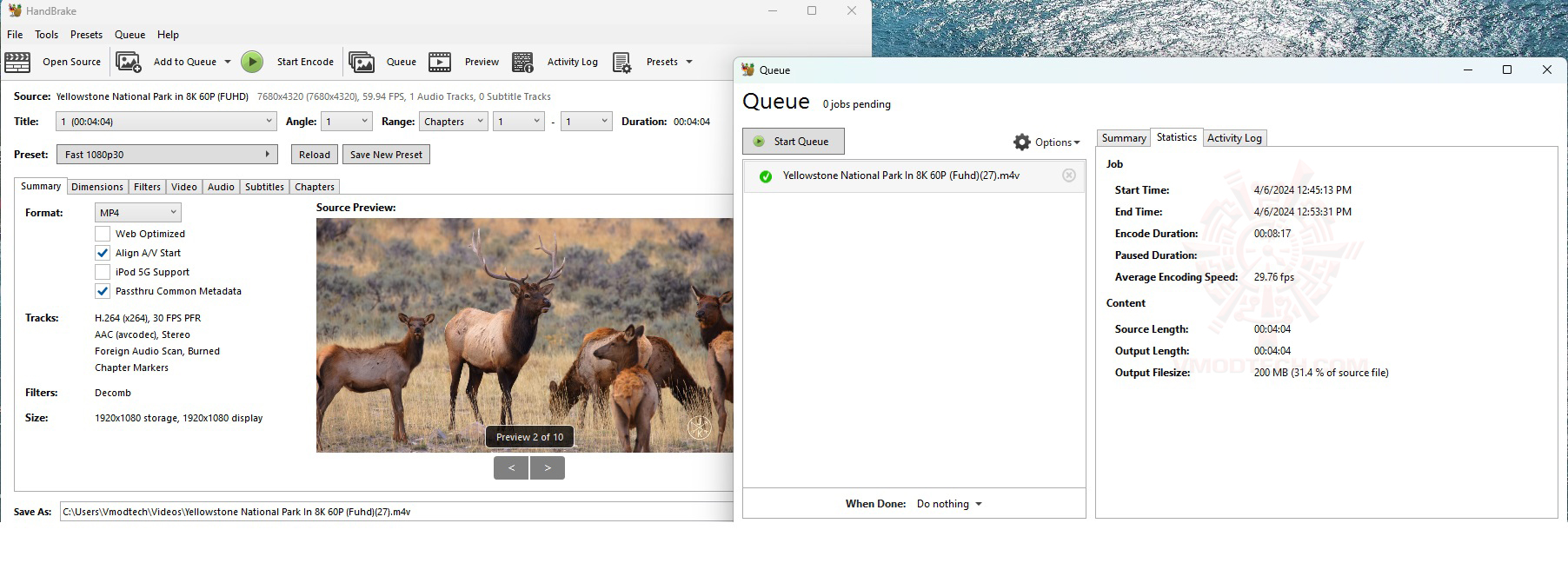This screenshot has width=1568, height=563.
Task: Click the Open Source label
Action: pyautogui.click(x=71, y=62)
